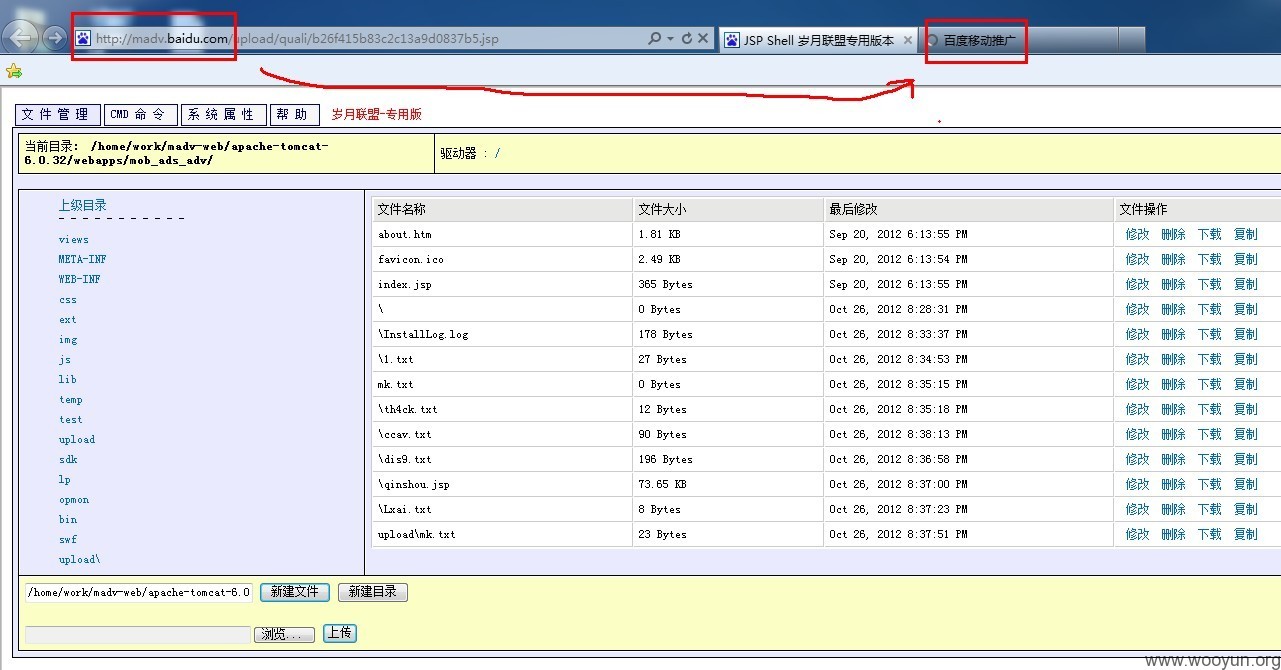Click 修改 for \dis9.txt

1137,459
